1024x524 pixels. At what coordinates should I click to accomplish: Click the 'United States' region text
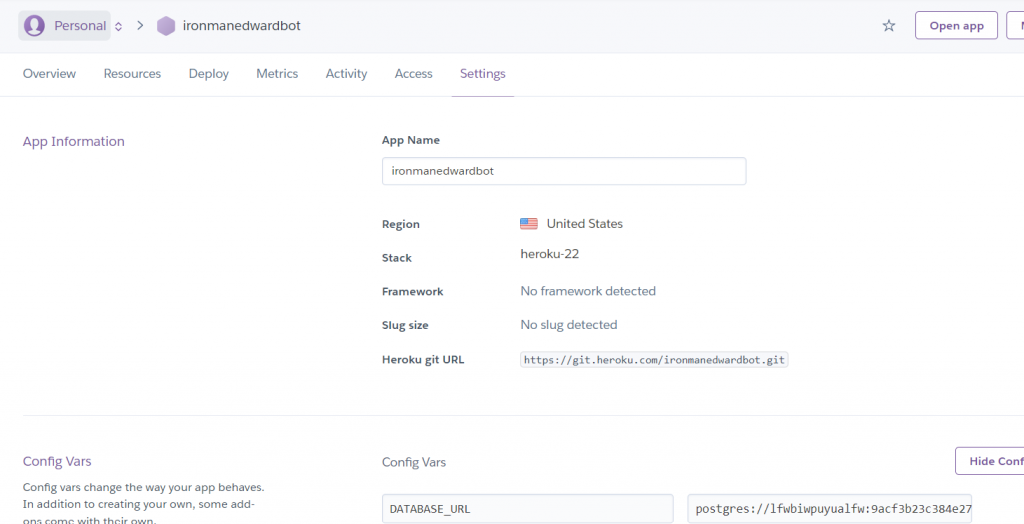click(584, 223)
